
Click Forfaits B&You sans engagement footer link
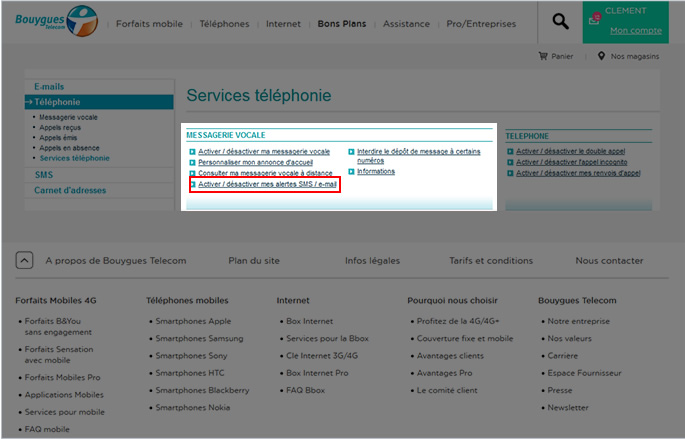58,327
